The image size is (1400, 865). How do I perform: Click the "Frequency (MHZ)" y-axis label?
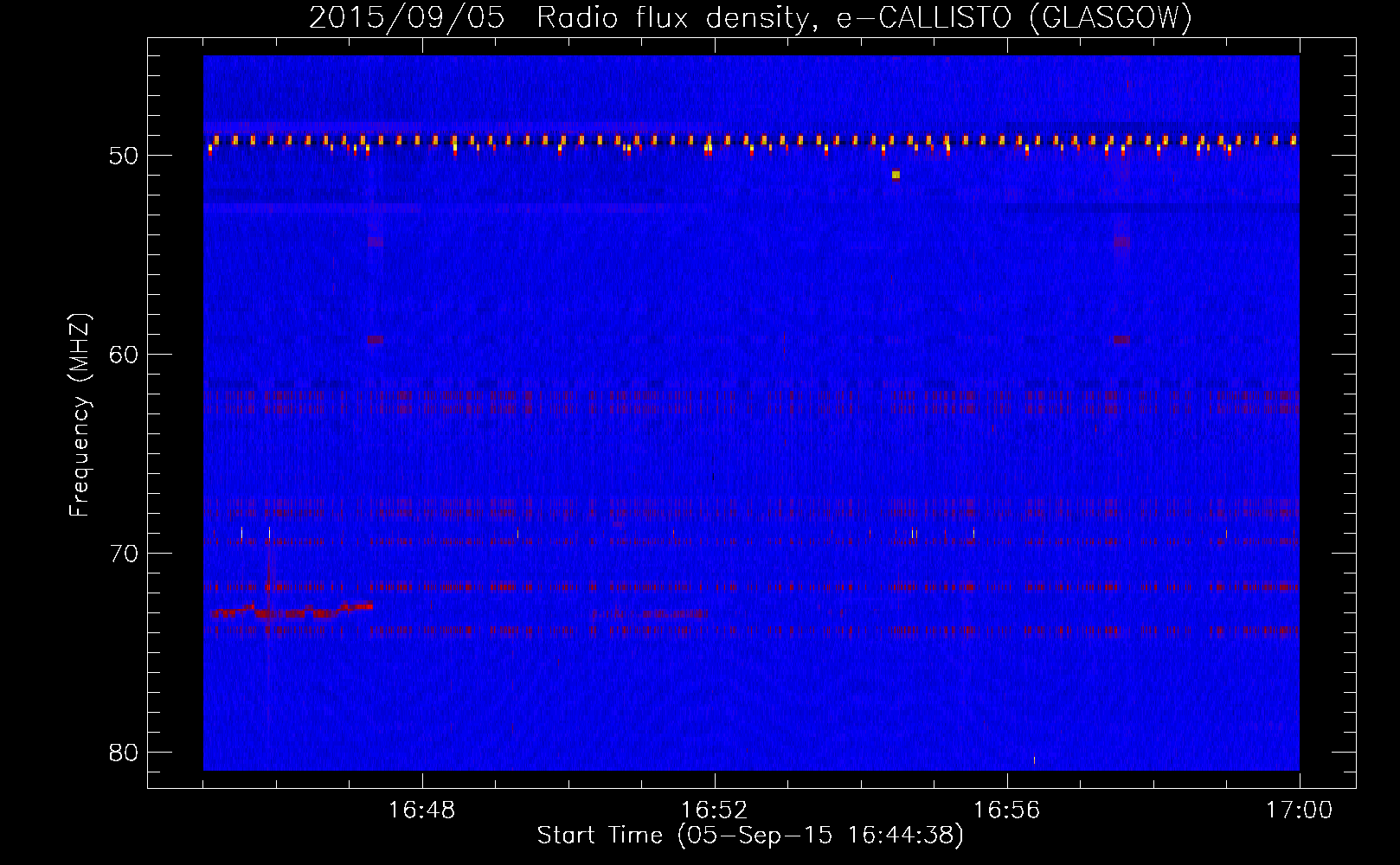(x=80, y=414)
